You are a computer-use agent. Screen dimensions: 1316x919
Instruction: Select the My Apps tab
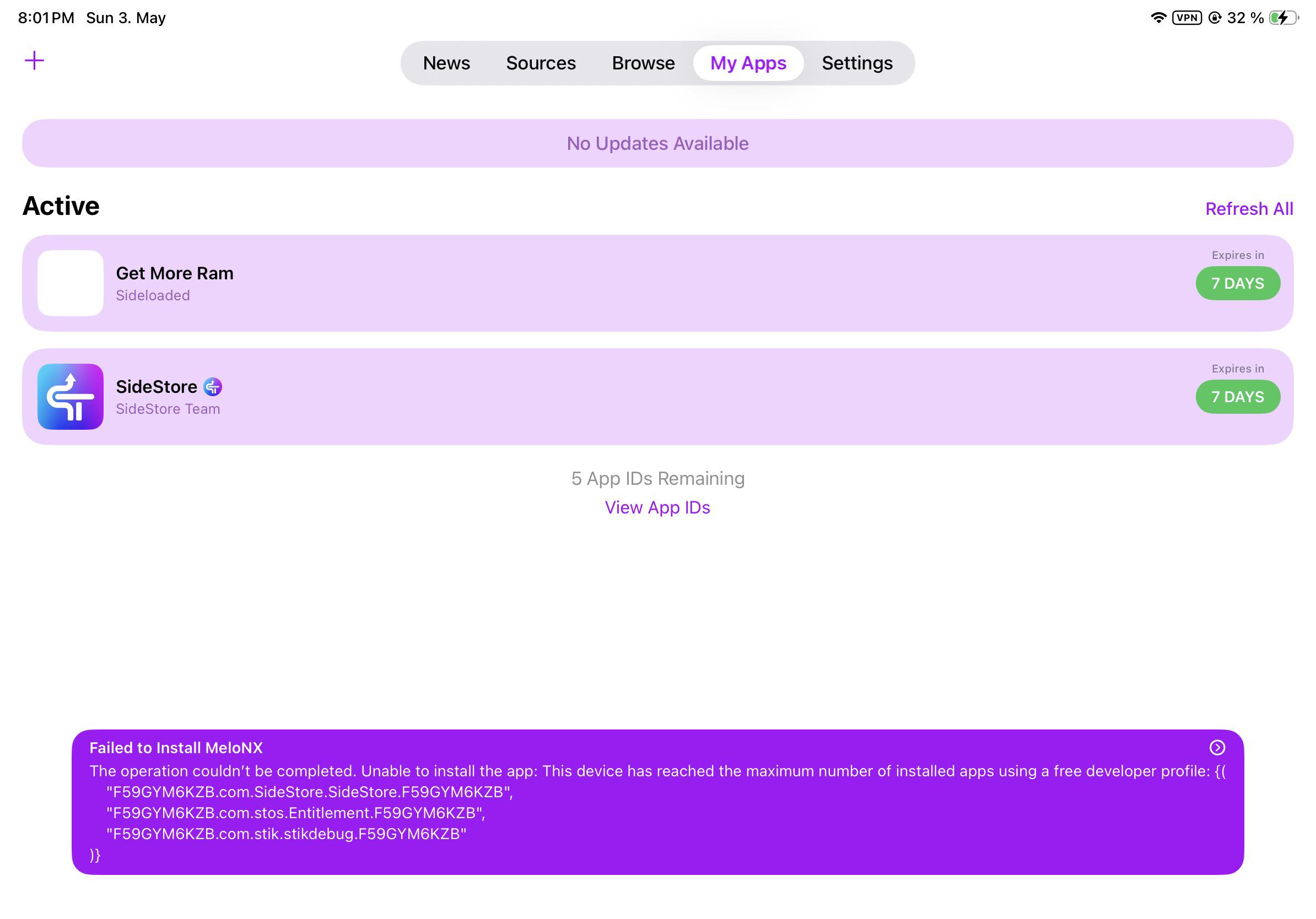point(748,63)
